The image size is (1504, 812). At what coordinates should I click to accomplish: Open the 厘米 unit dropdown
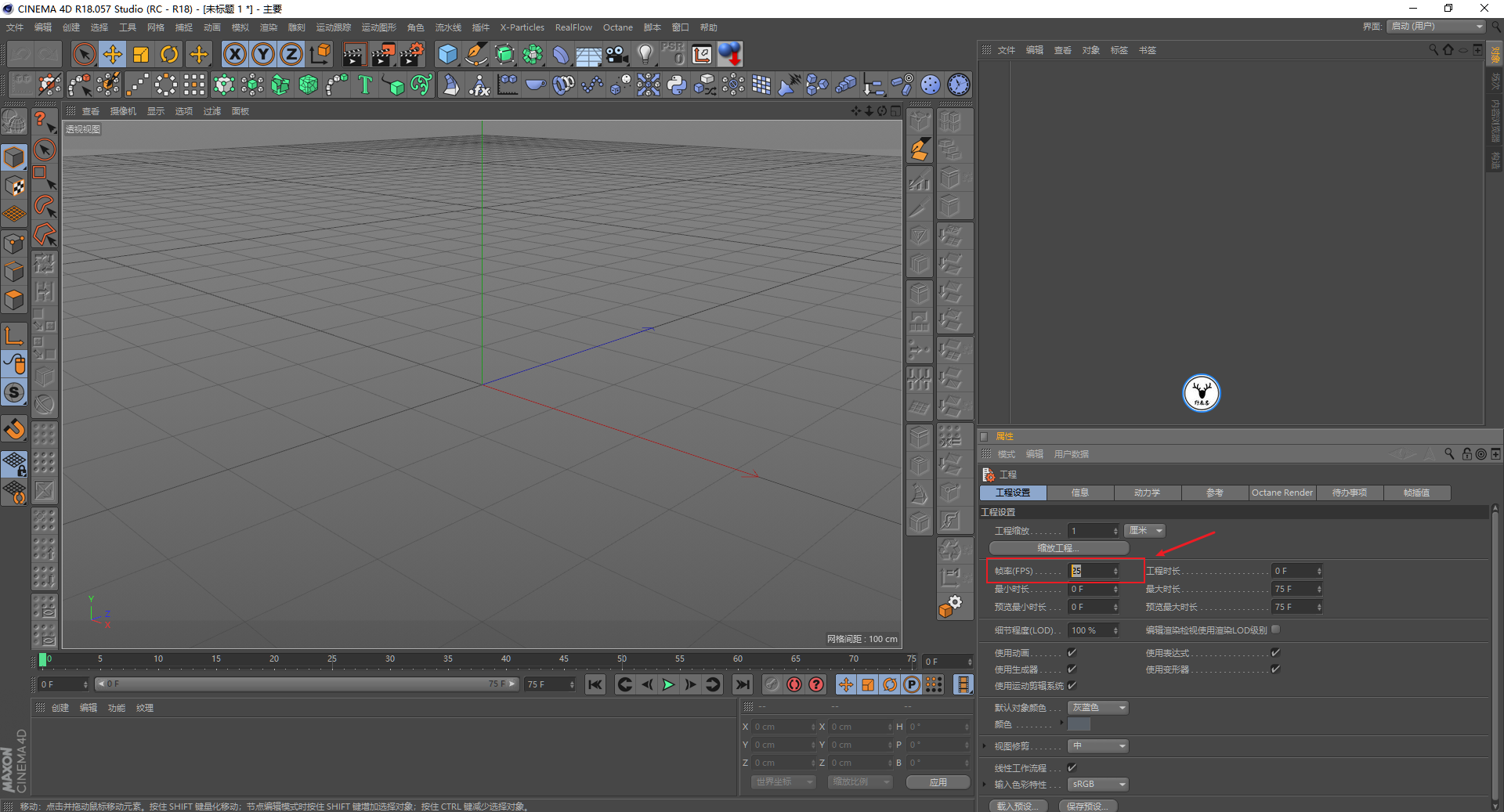point(1145,531)
